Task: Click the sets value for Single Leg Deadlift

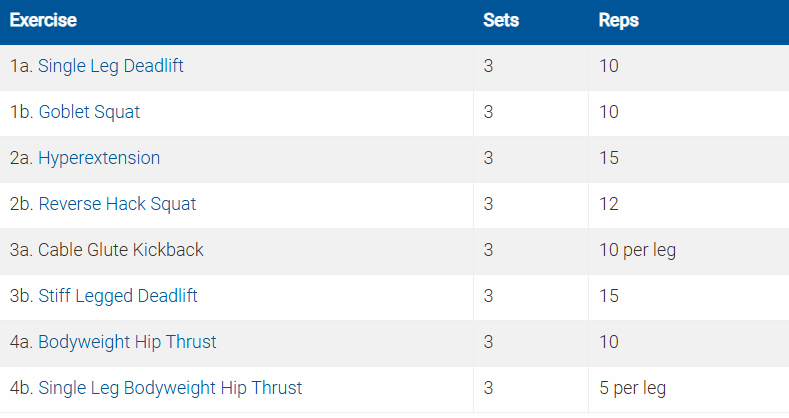Action: tap(488, 67)
